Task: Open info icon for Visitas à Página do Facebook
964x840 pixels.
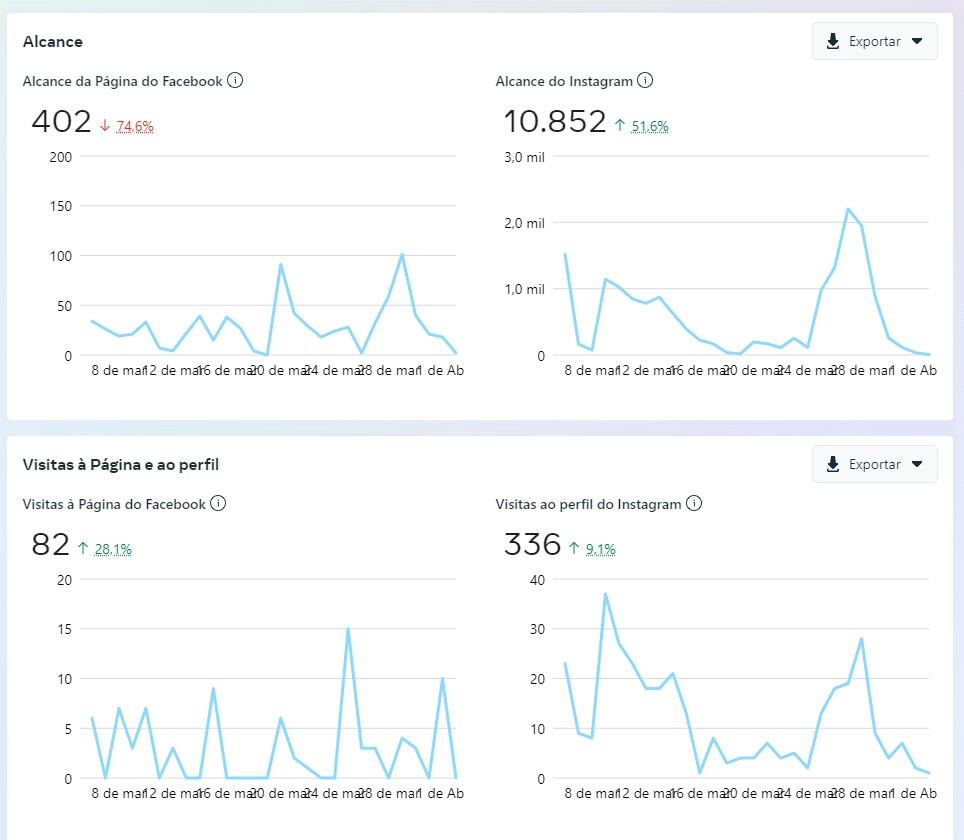Action: coord(218,504)
